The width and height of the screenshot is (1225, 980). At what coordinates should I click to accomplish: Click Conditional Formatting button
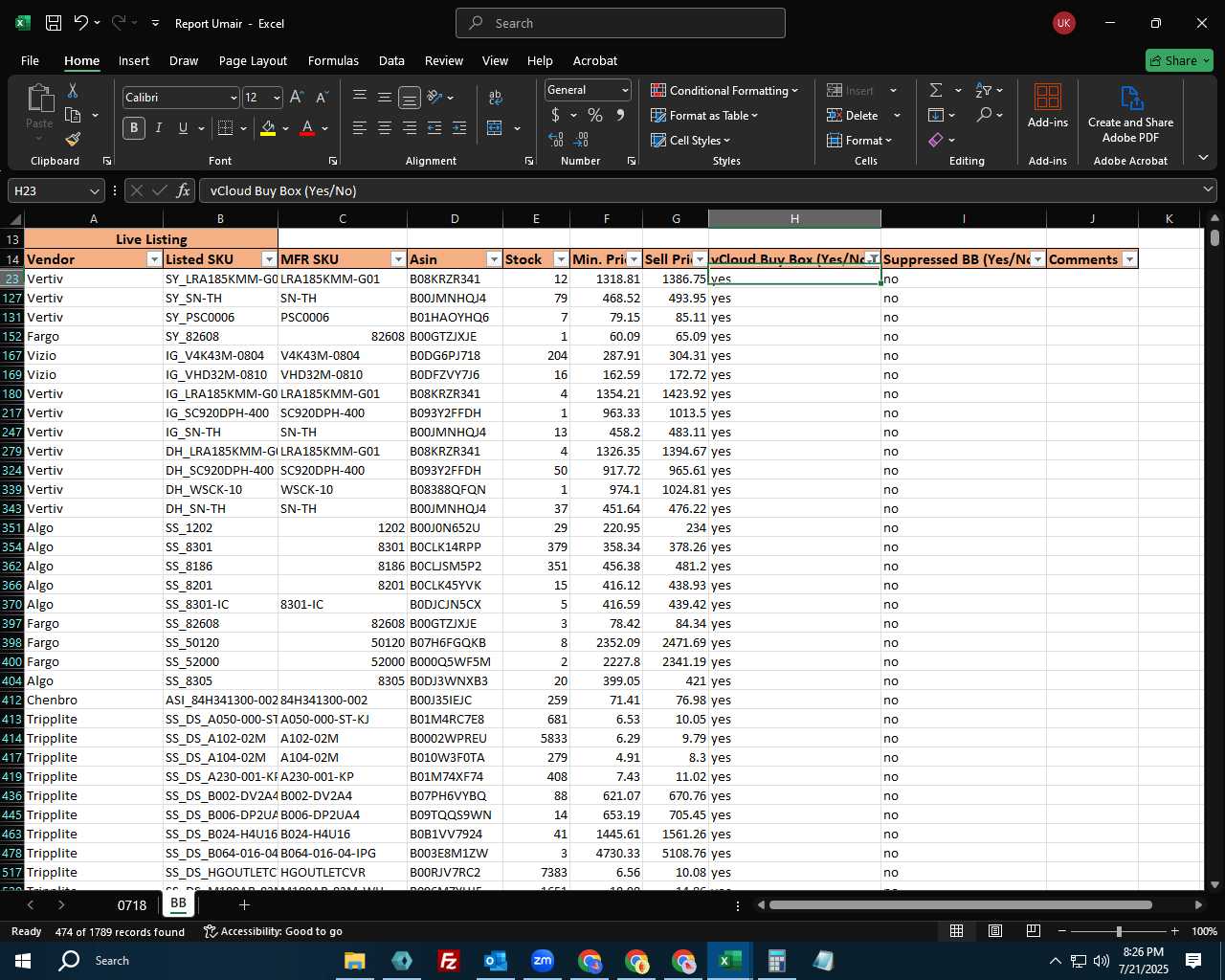(724, 90)
